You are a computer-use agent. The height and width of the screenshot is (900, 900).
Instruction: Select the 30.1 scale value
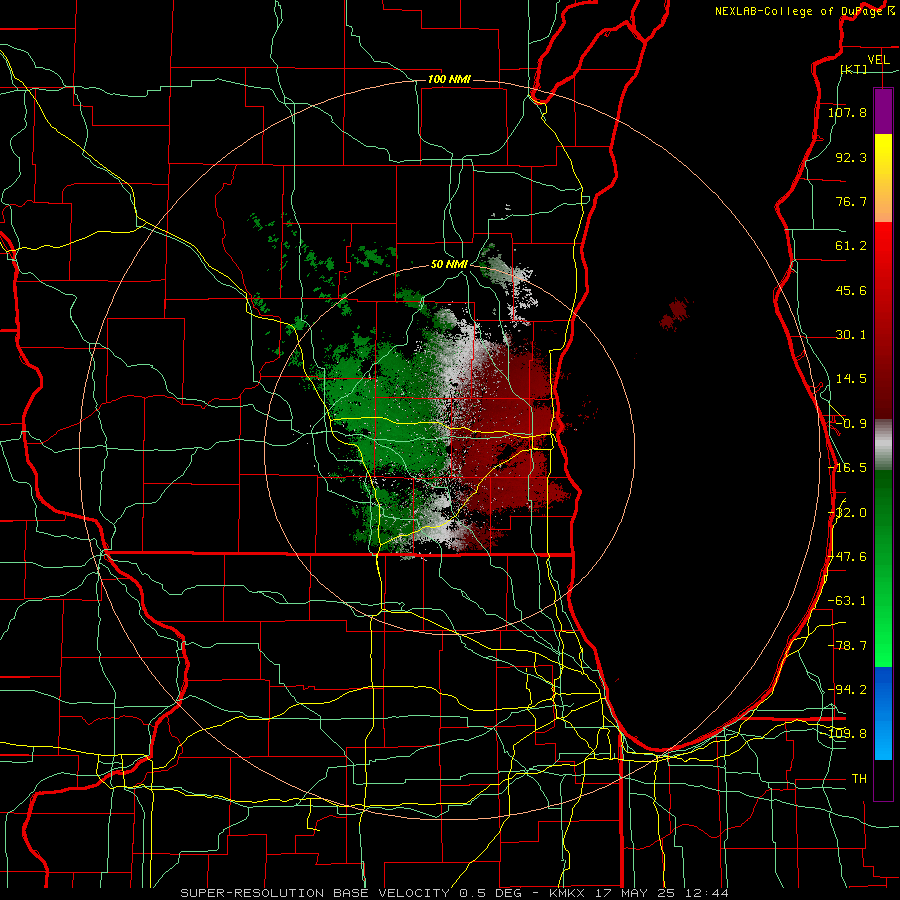point(851,335)
